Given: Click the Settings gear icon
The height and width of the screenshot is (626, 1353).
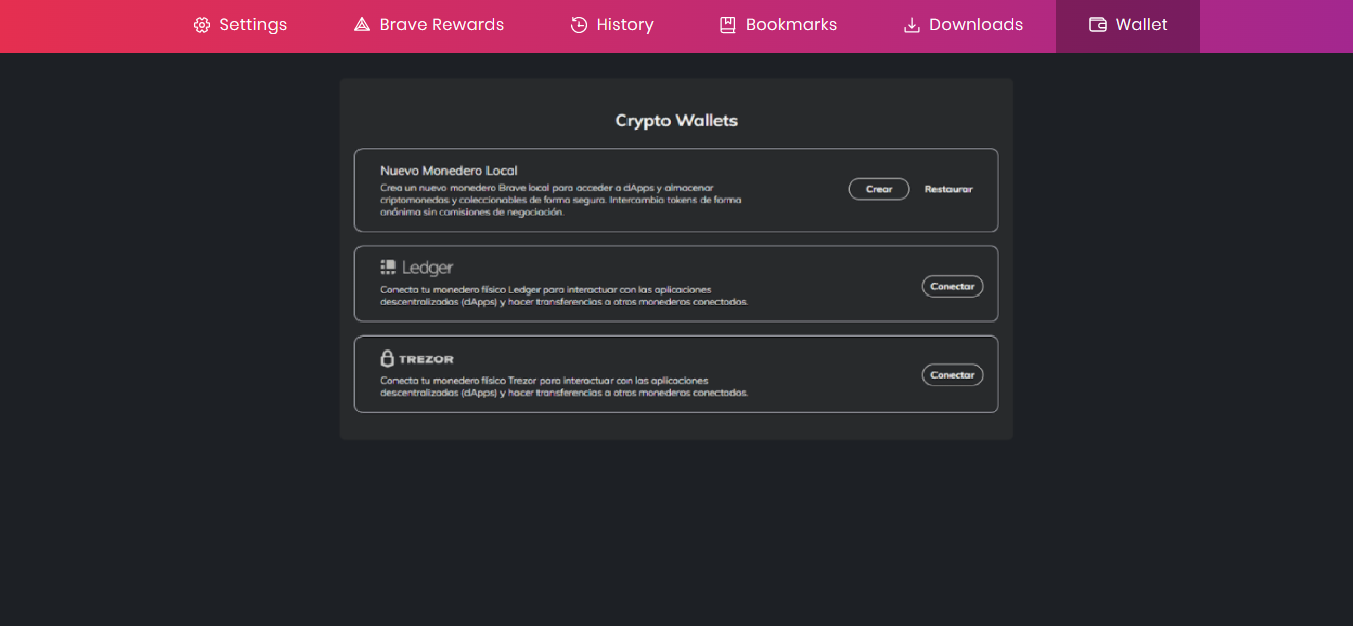Looking at the screenshot, I should coord(202,25).
